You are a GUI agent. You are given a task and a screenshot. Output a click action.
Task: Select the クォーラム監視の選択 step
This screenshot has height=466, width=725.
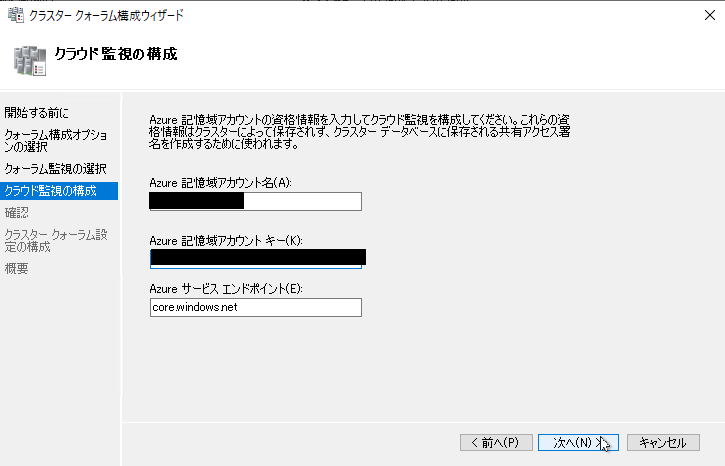pos(55,169)
